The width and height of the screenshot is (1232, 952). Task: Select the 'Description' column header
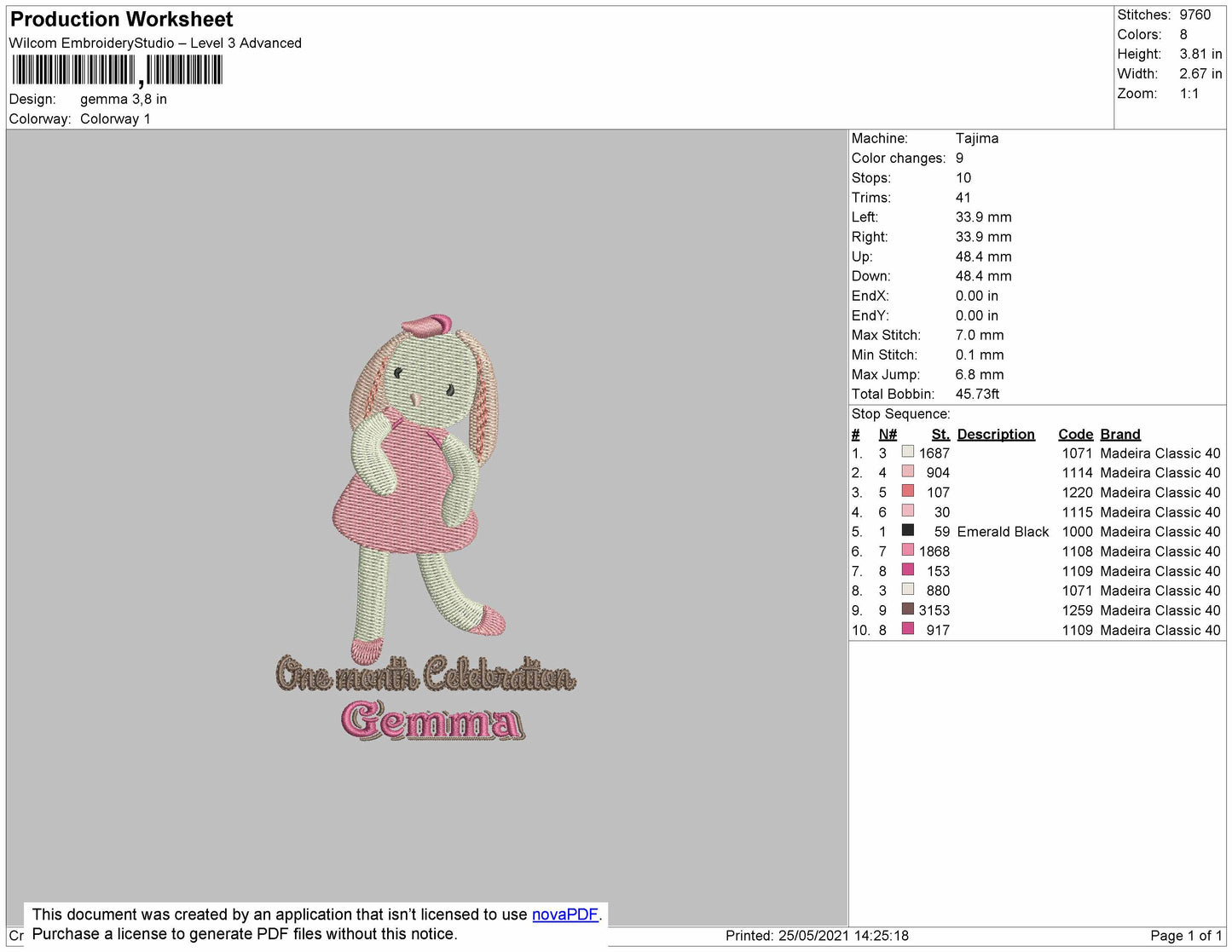point(996,434)
